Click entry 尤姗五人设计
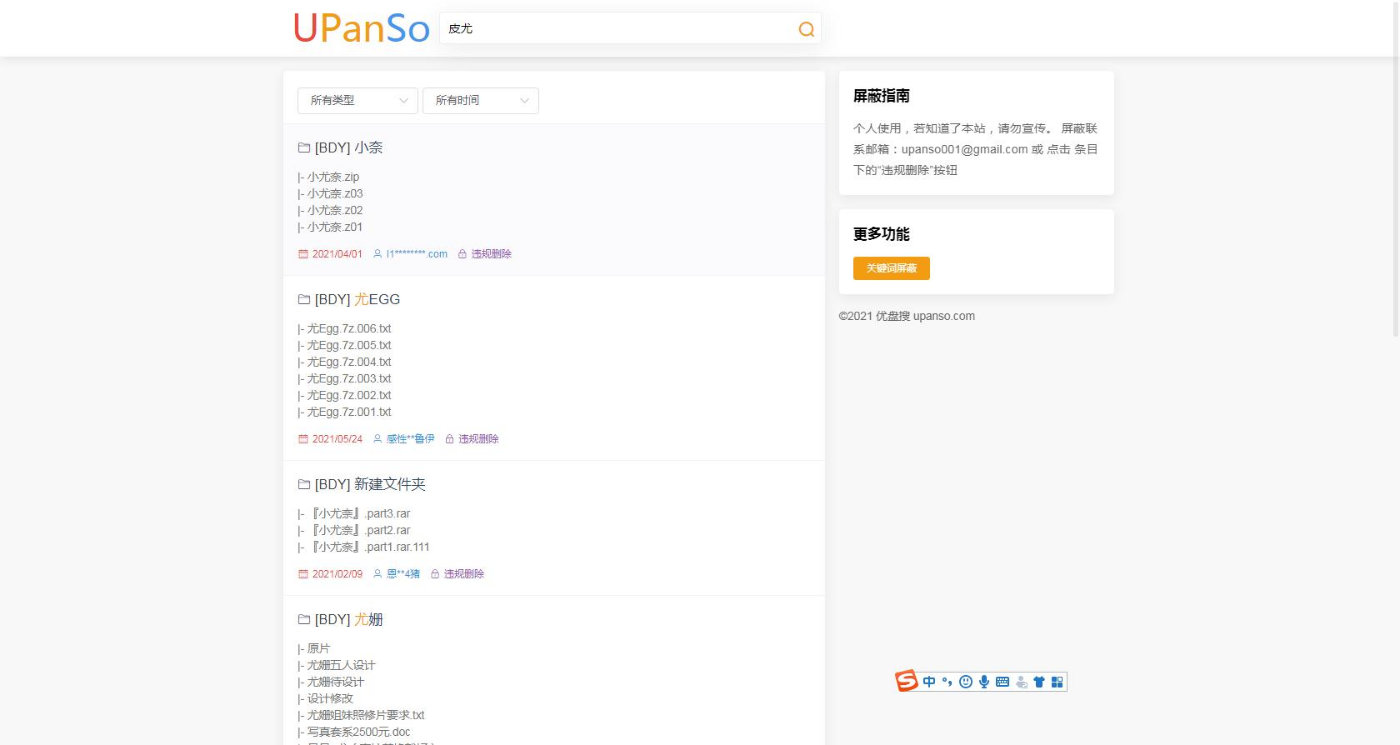The width and height of the screenshot is (1400, 745). pos(341,665)
